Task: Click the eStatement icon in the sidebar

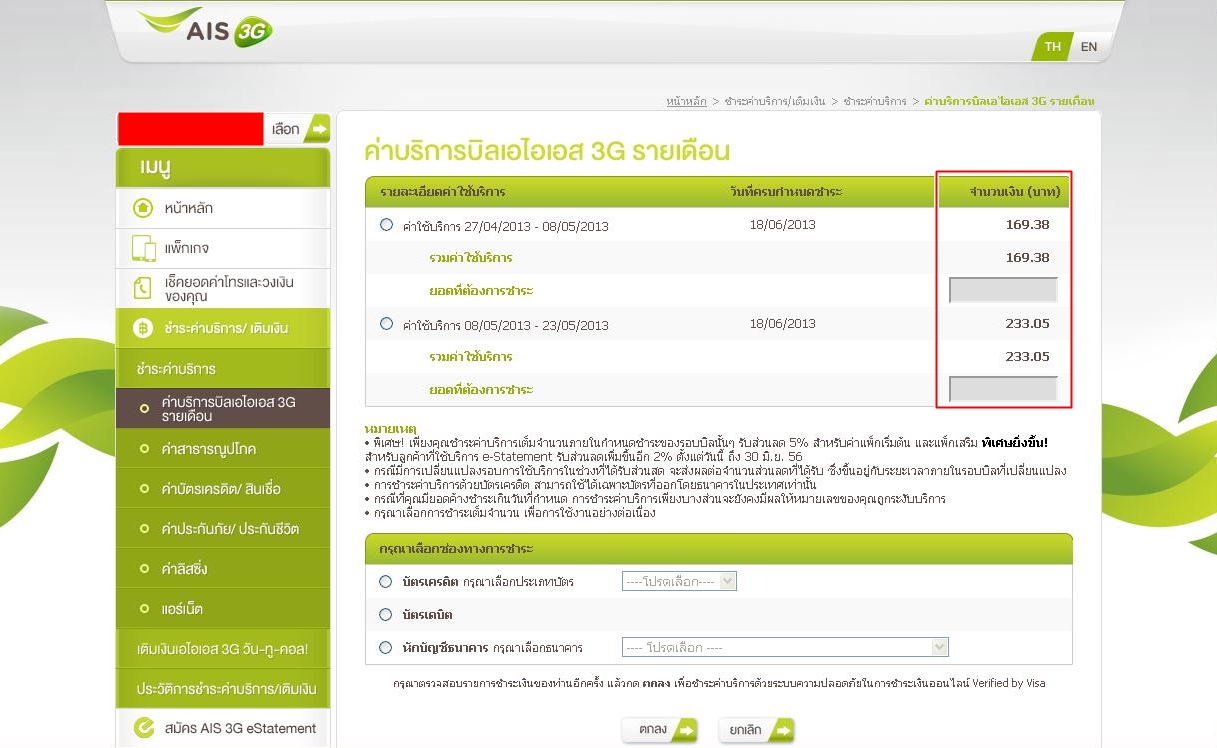Action: point(143,727)
